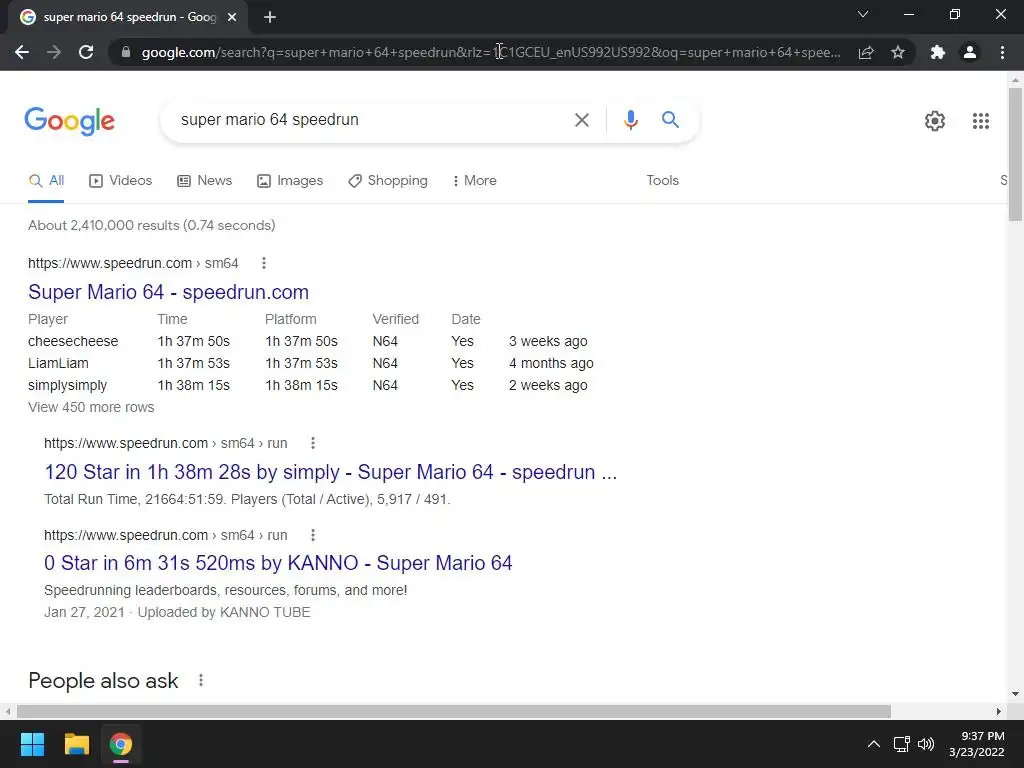Open the 120 Star in 1h 38m 28s result
This screenshot has width=1024, height=768.
330,472
